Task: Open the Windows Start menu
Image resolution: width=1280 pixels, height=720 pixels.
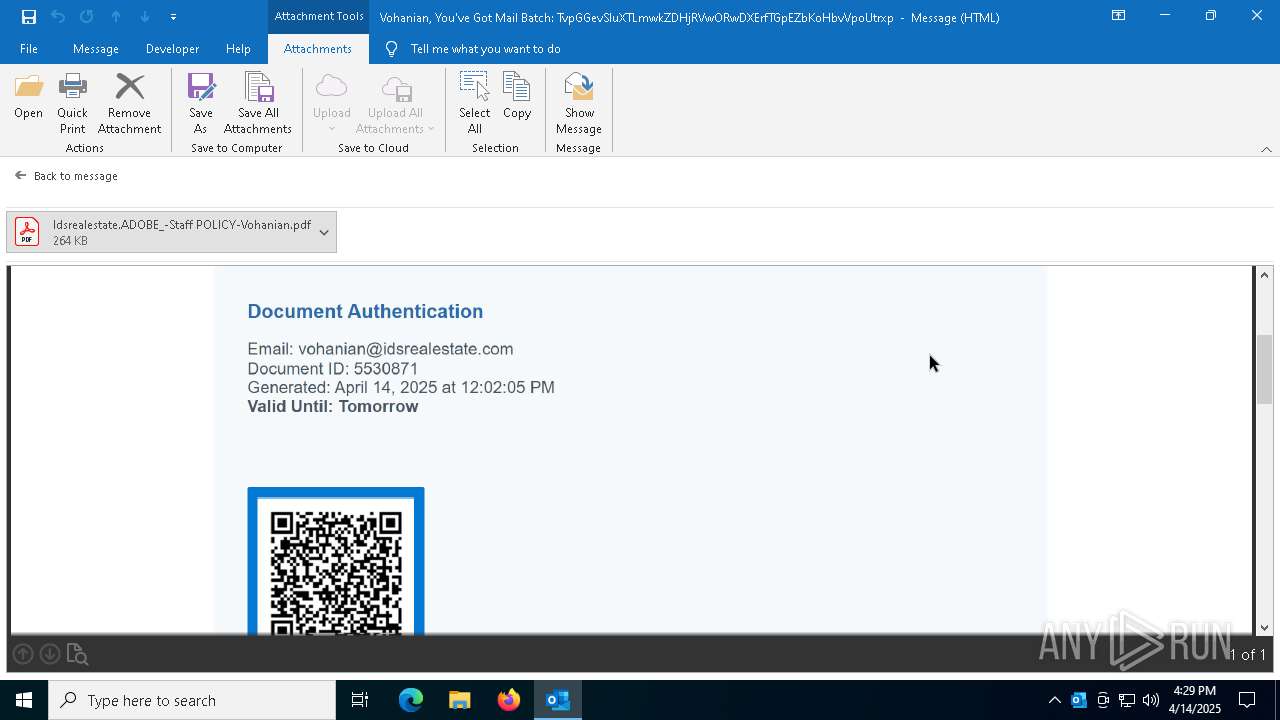Action: pos(24,700)
